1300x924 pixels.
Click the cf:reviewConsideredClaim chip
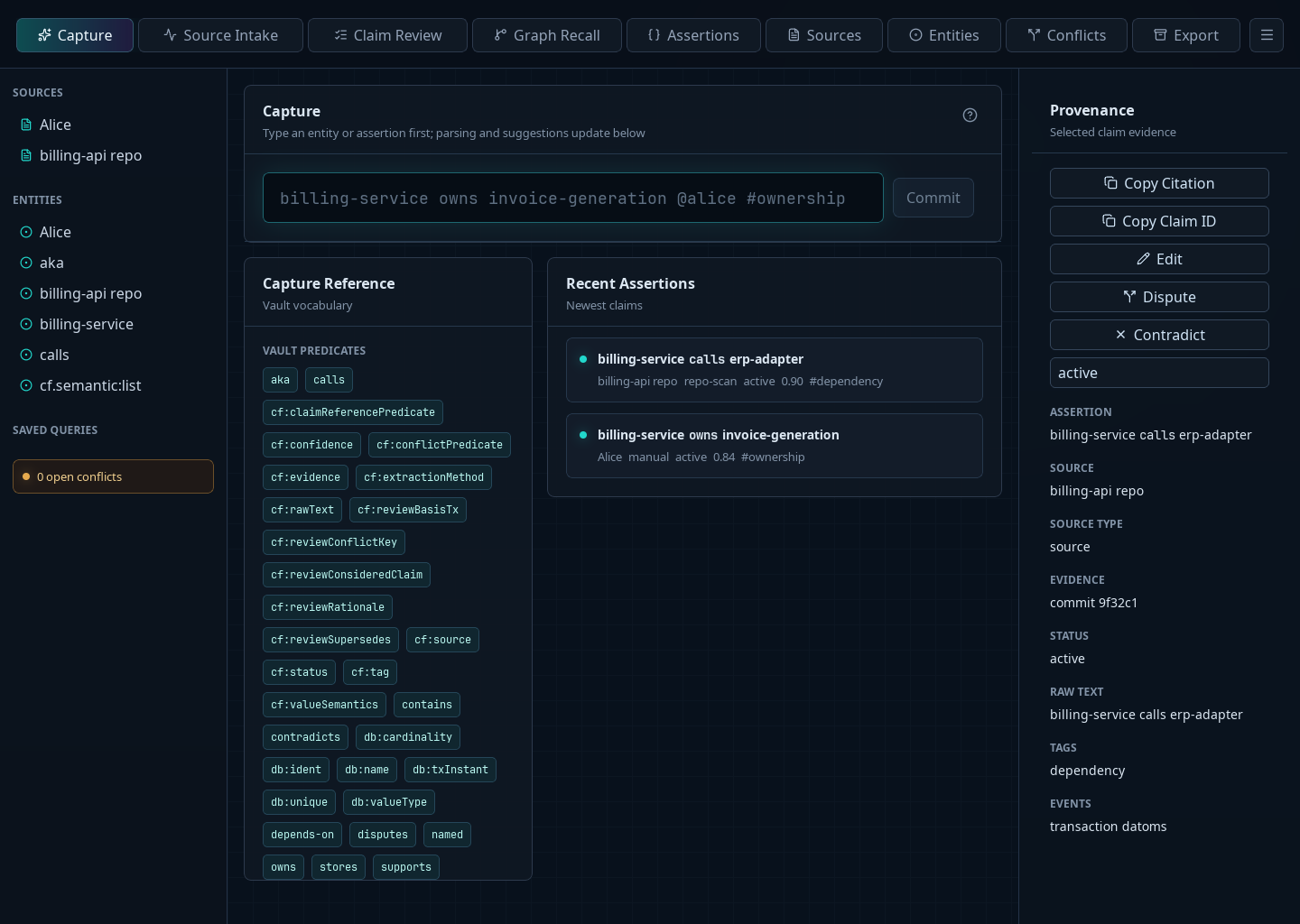(x=347, y=575)
